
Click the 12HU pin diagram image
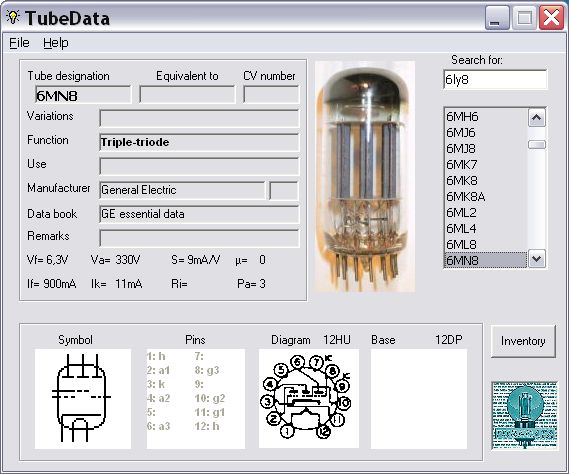(308, 399)
